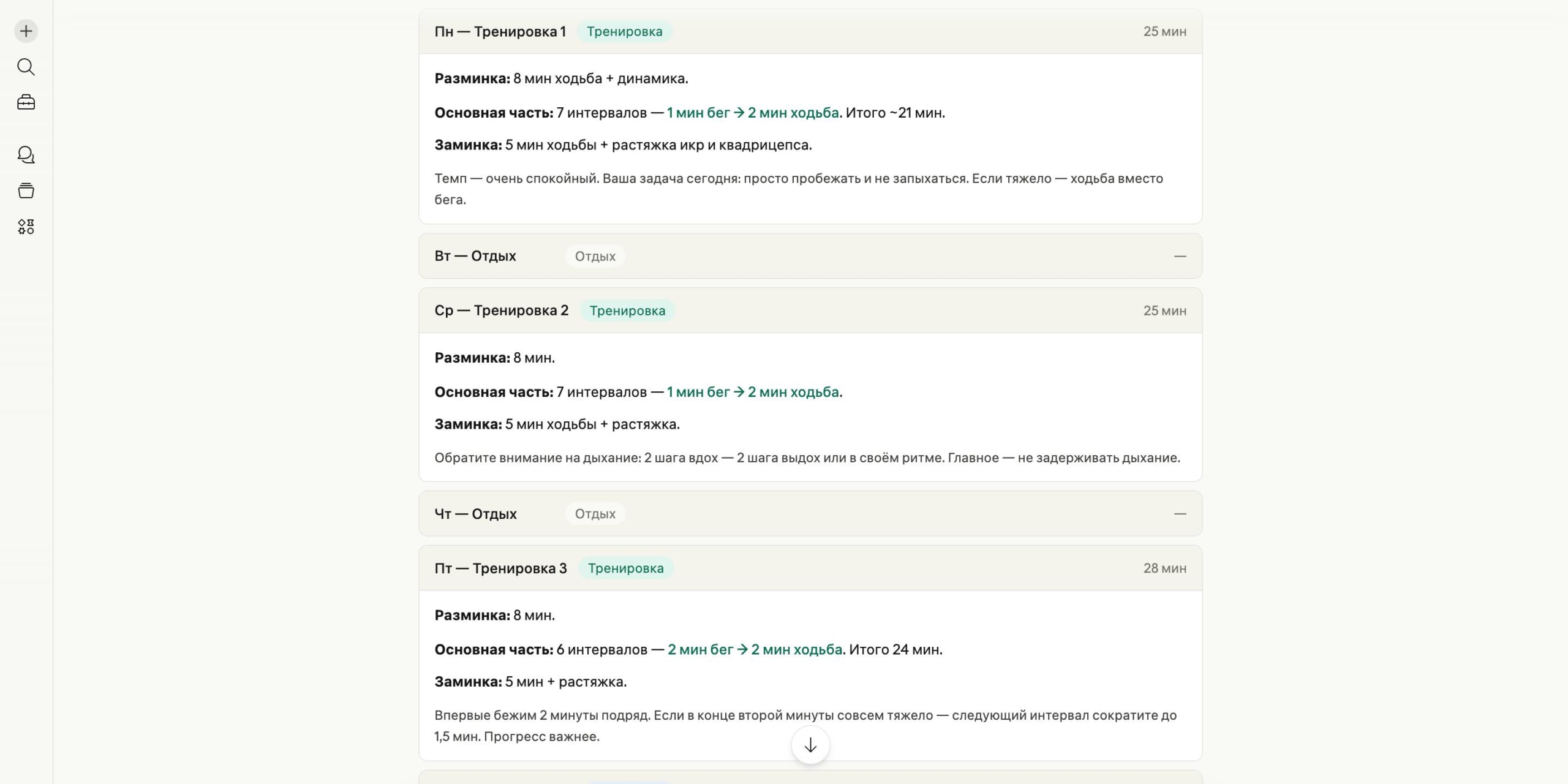
Task: Click the green interval text in Тренировка 3
Action: [755, 649]
